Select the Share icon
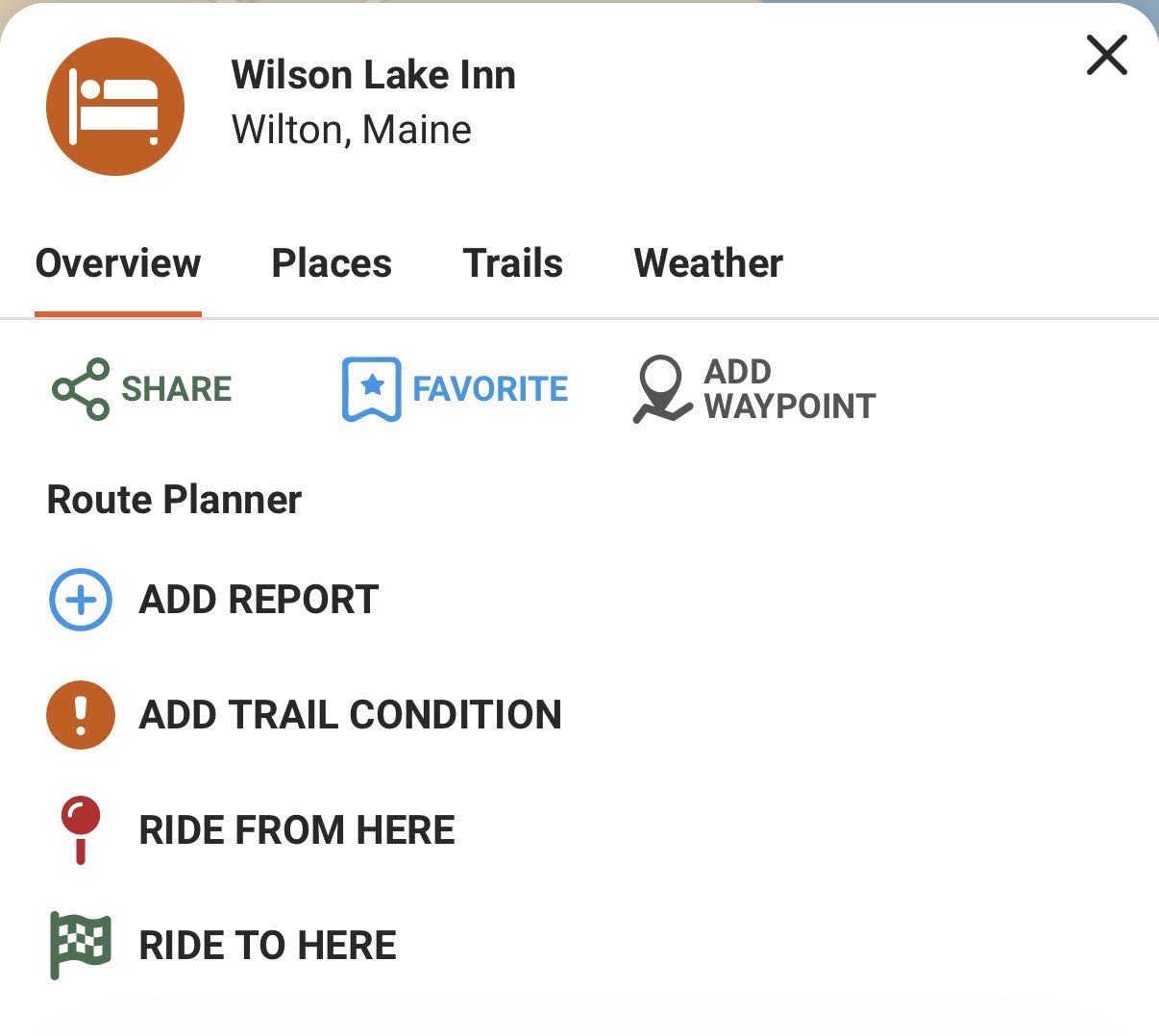 tap(79, 388)
